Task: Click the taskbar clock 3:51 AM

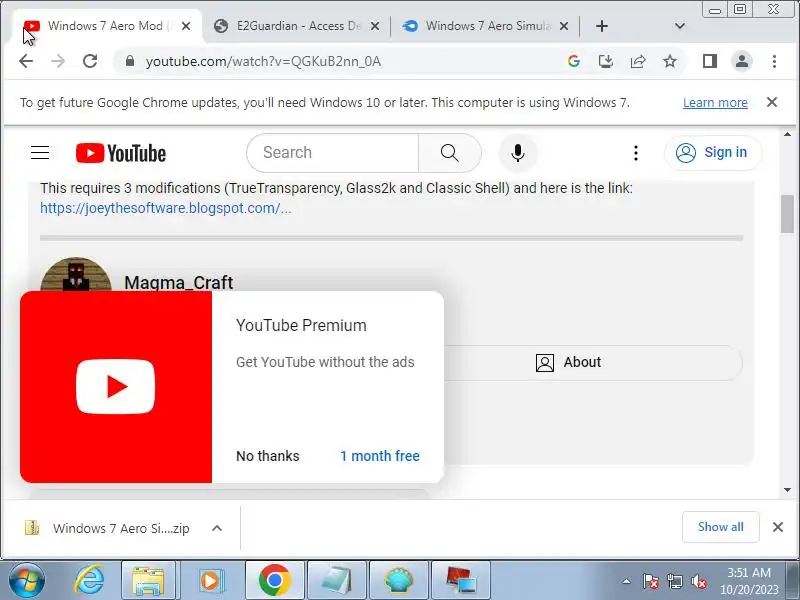Action: [x=748, y=573]
